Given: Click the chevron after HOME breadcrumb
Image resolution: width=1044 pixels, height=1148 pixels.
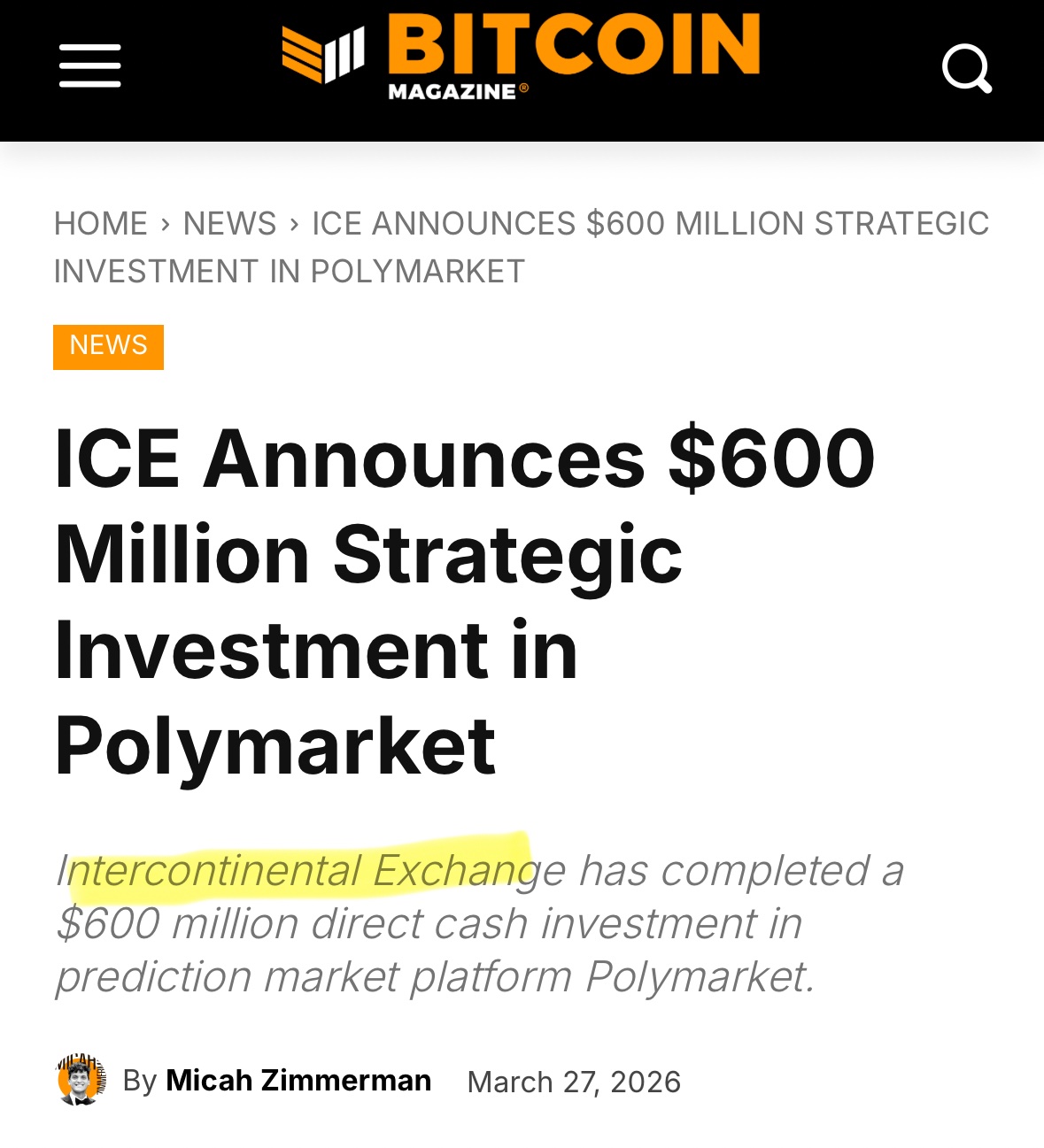Looking at the screenshot, I should [166, 224].
